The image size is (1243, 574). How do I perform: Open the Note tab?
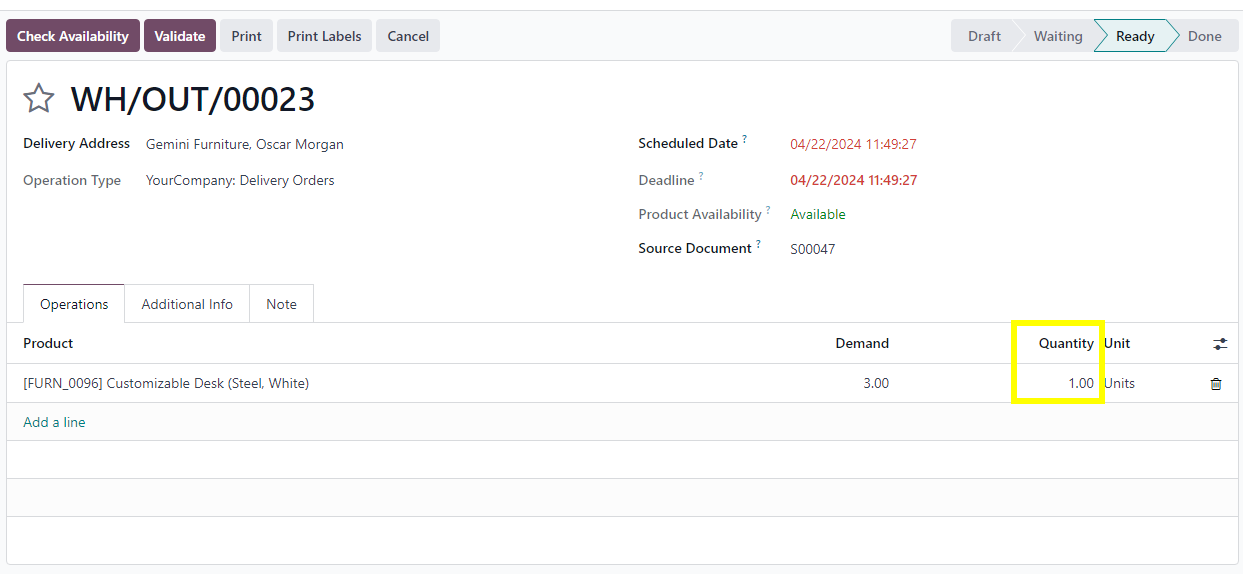[x=282, y=304]
